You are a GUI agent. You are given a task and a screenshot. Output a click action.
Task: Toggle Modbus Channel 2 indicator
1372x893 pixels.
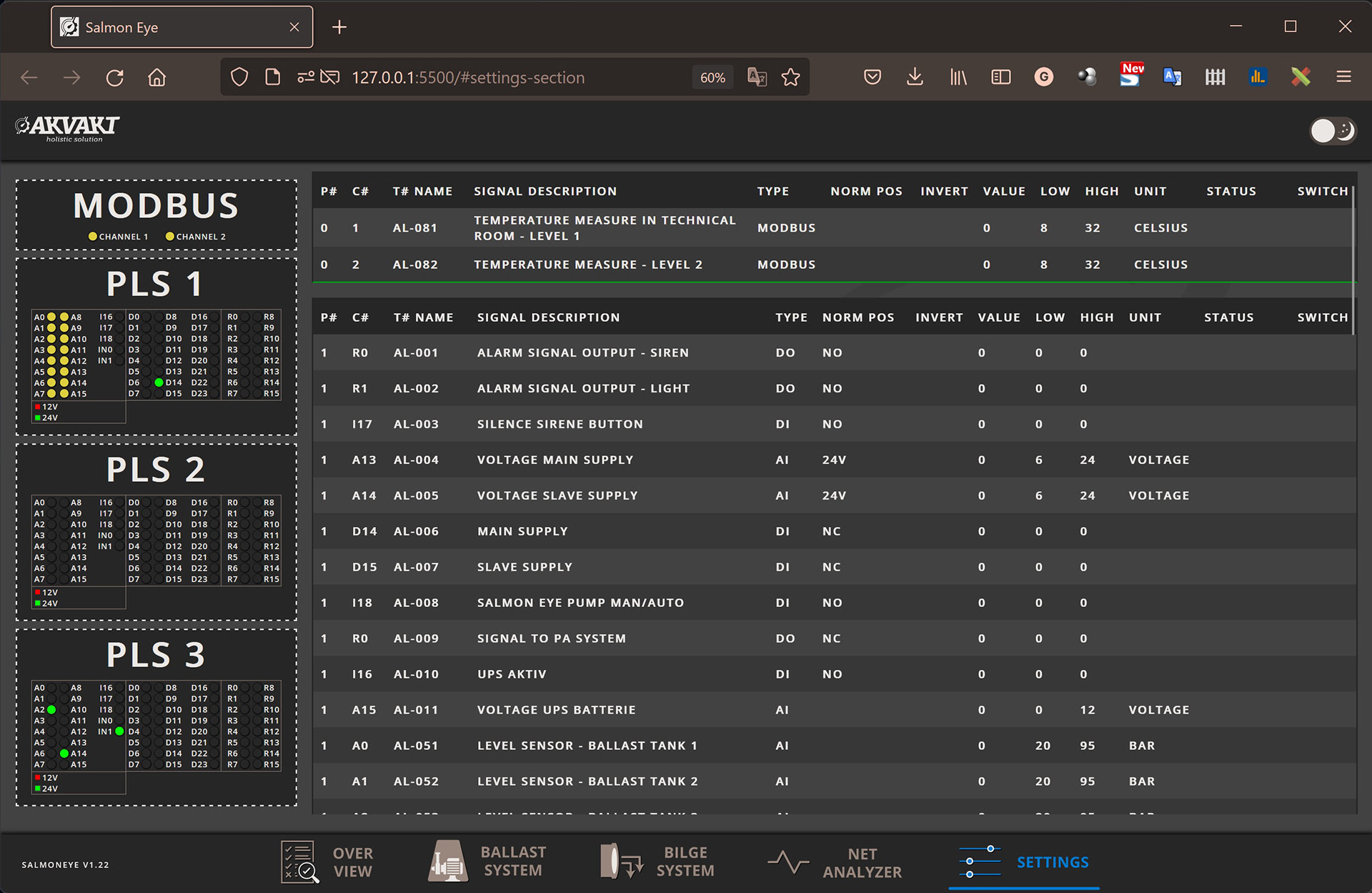click(x=170, y=237)
